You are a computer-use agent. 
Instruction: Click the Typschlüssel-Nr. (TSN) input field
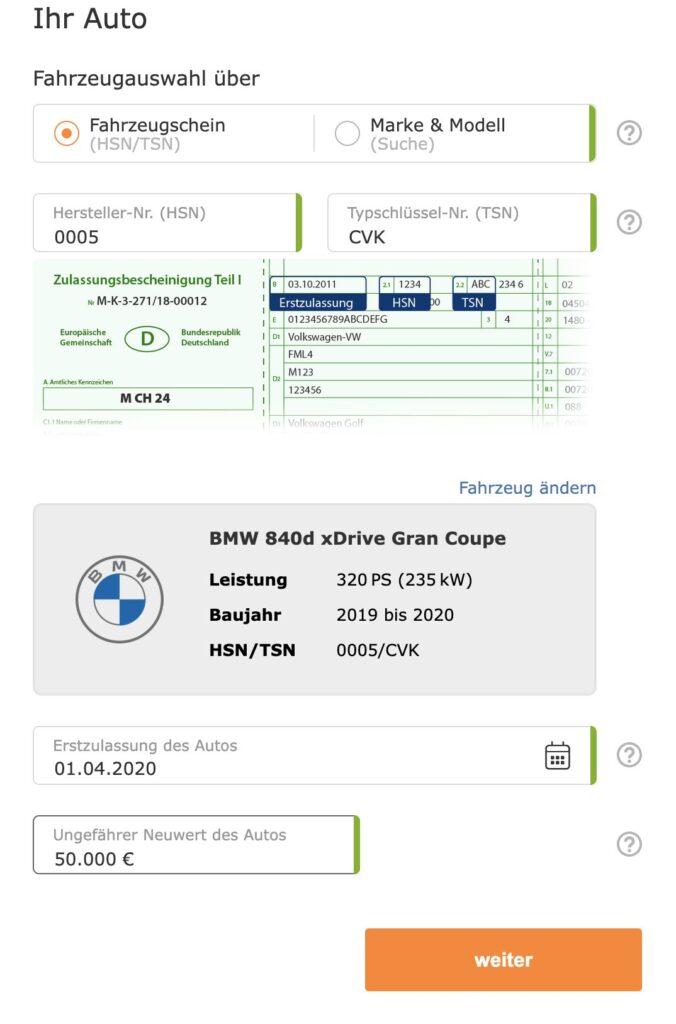(x=462, y=223)
